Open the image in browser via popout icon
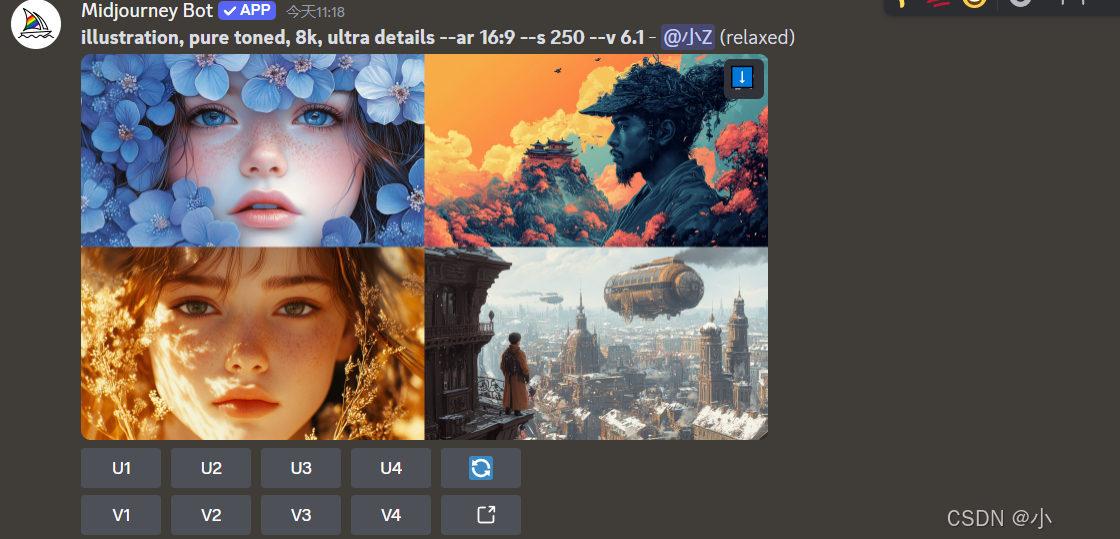1120x539 pixels. tap(481, 515)
